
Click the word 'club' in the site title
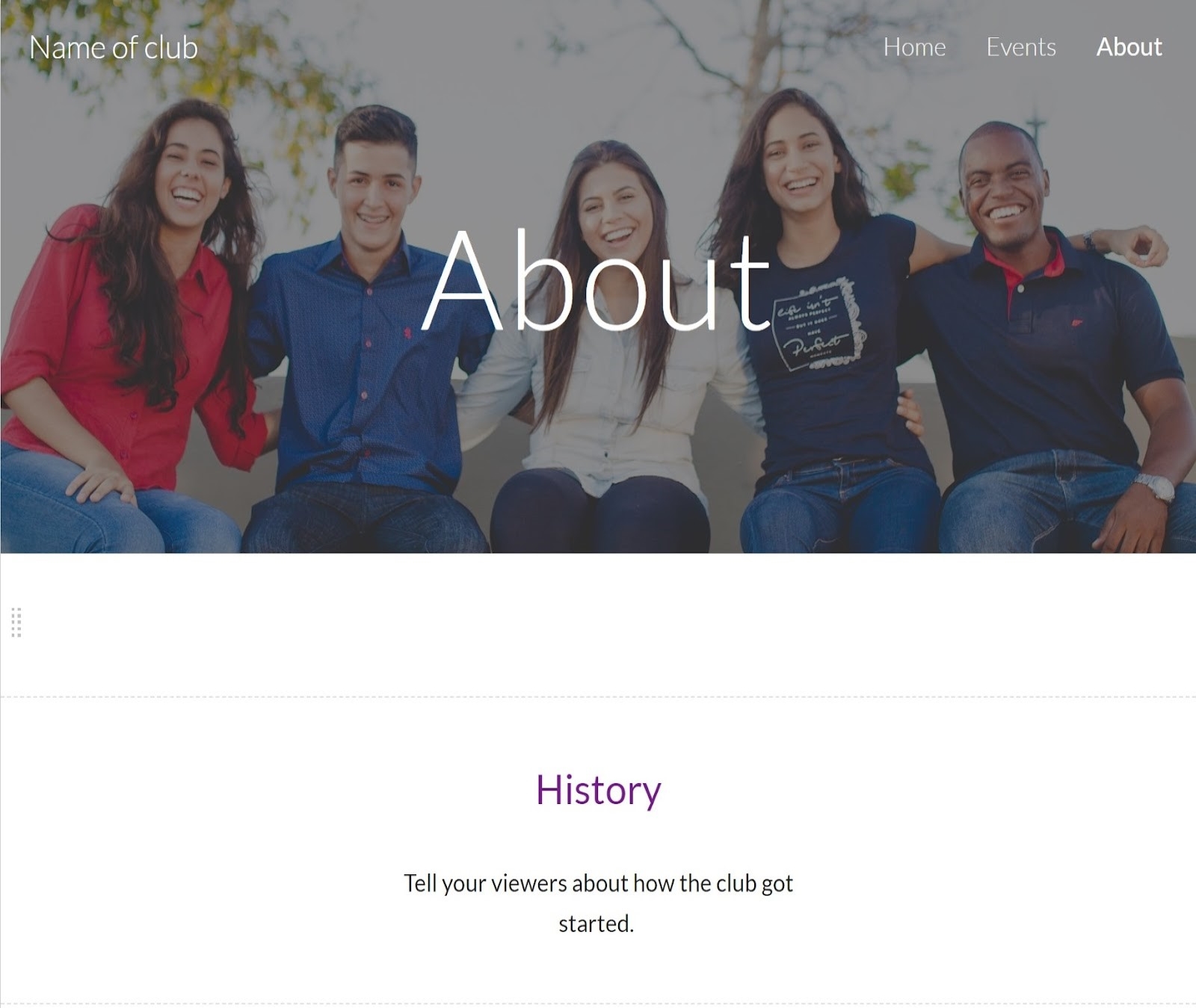pyautogui.click(x=171, y=48)
